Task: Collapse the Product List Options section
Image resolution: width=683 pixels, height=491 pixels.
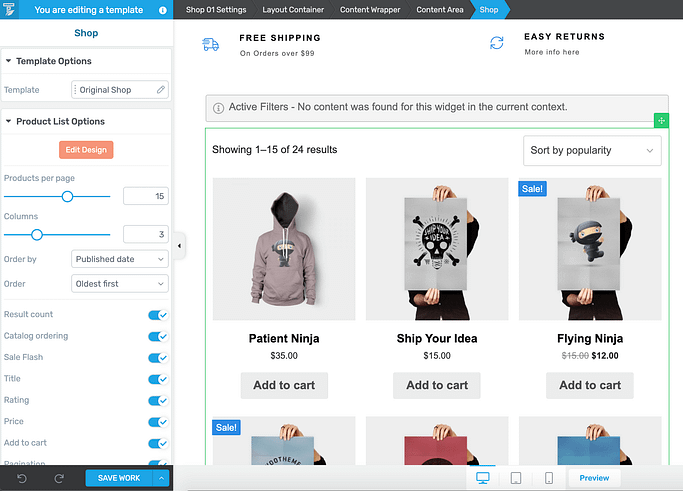Action: [8, 121]
